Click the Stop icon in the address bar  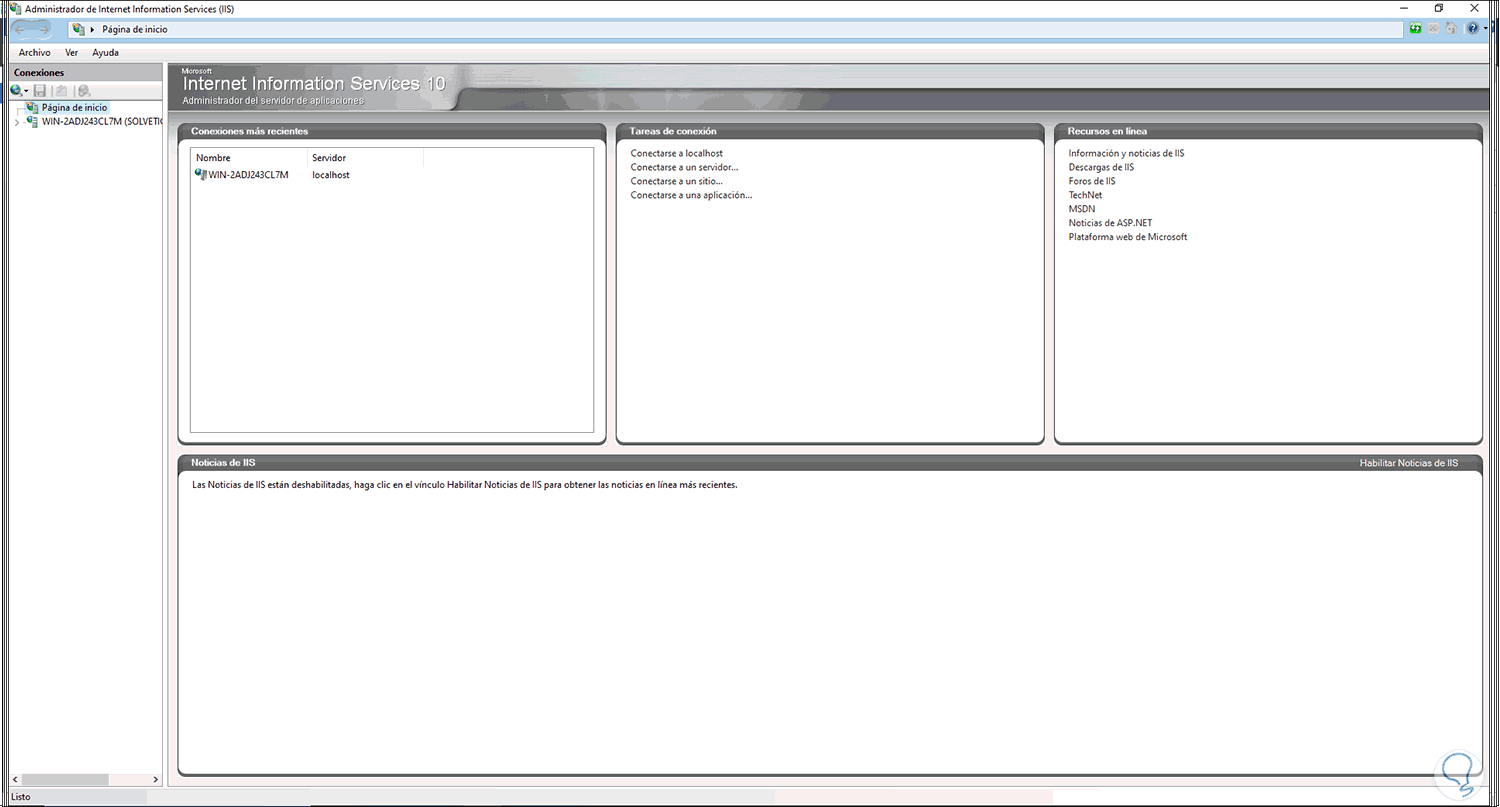(1433, 29)
